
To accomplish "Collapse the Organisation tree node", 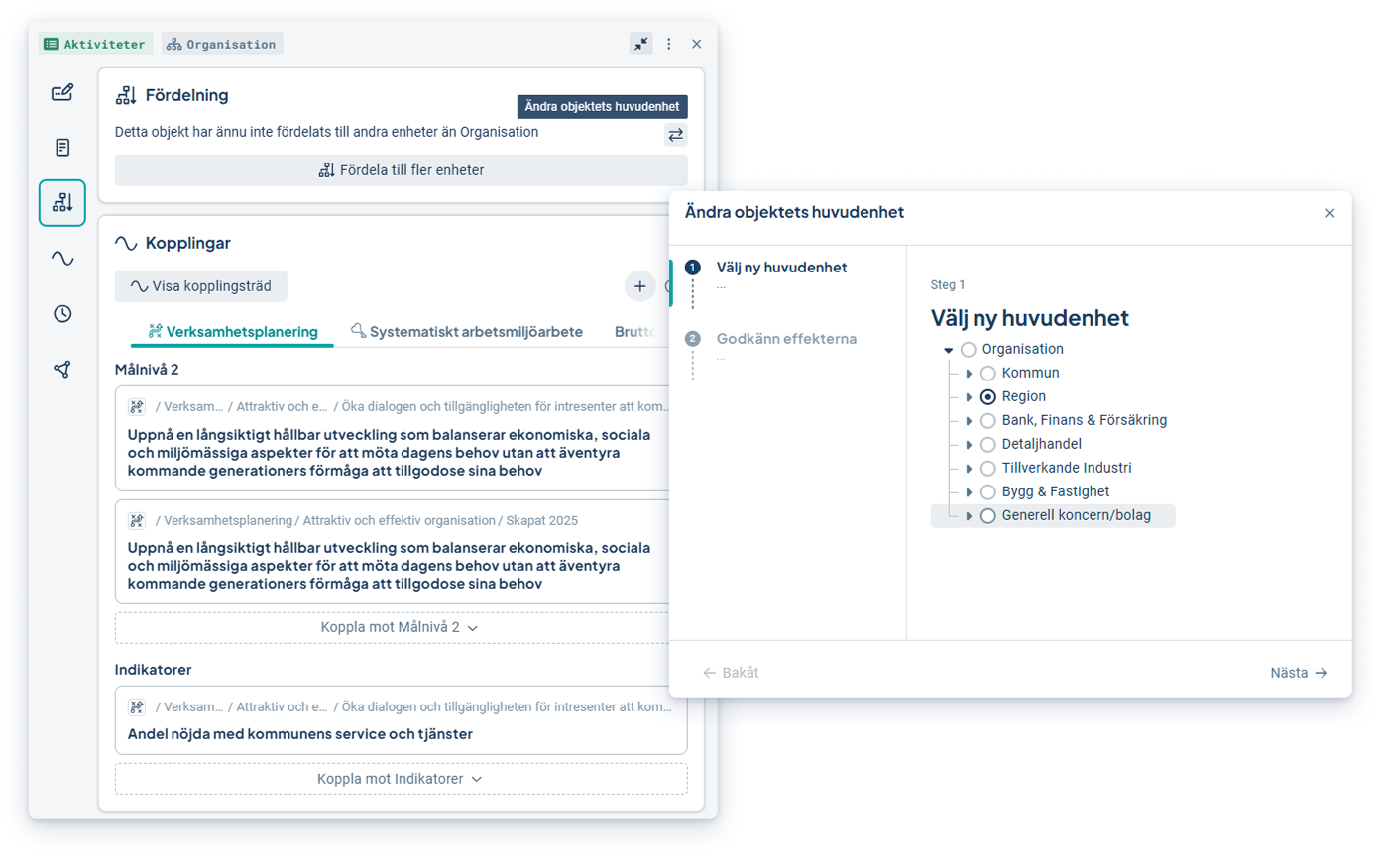I will [949, 350].
